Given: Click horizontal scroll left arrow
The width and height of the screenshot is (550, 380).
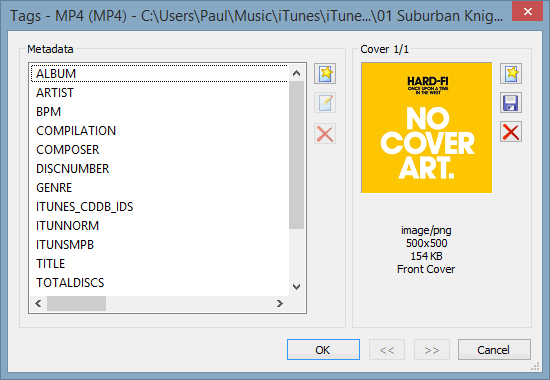Looking at the screenshot, I should click(38, 303).
